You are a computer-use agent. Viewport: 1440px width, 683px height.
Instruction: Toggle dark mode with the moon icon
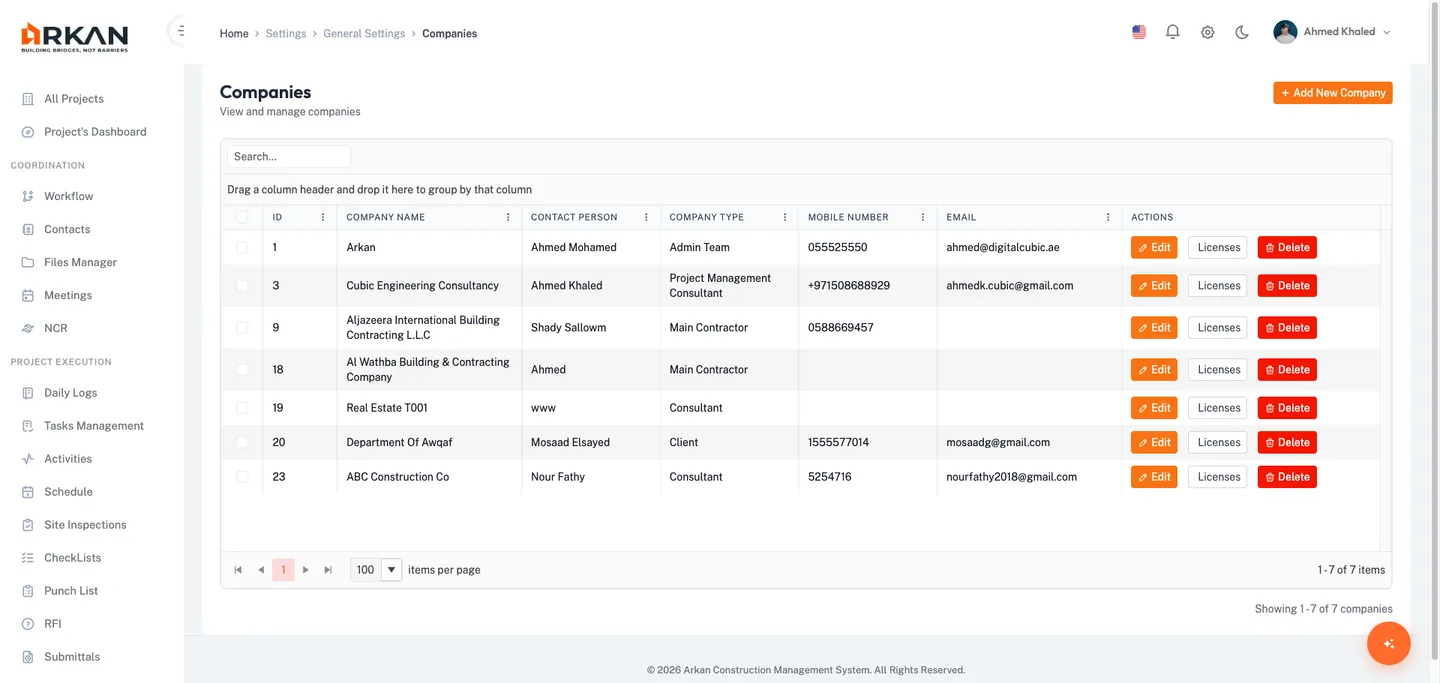click(x=1242, y=32)
